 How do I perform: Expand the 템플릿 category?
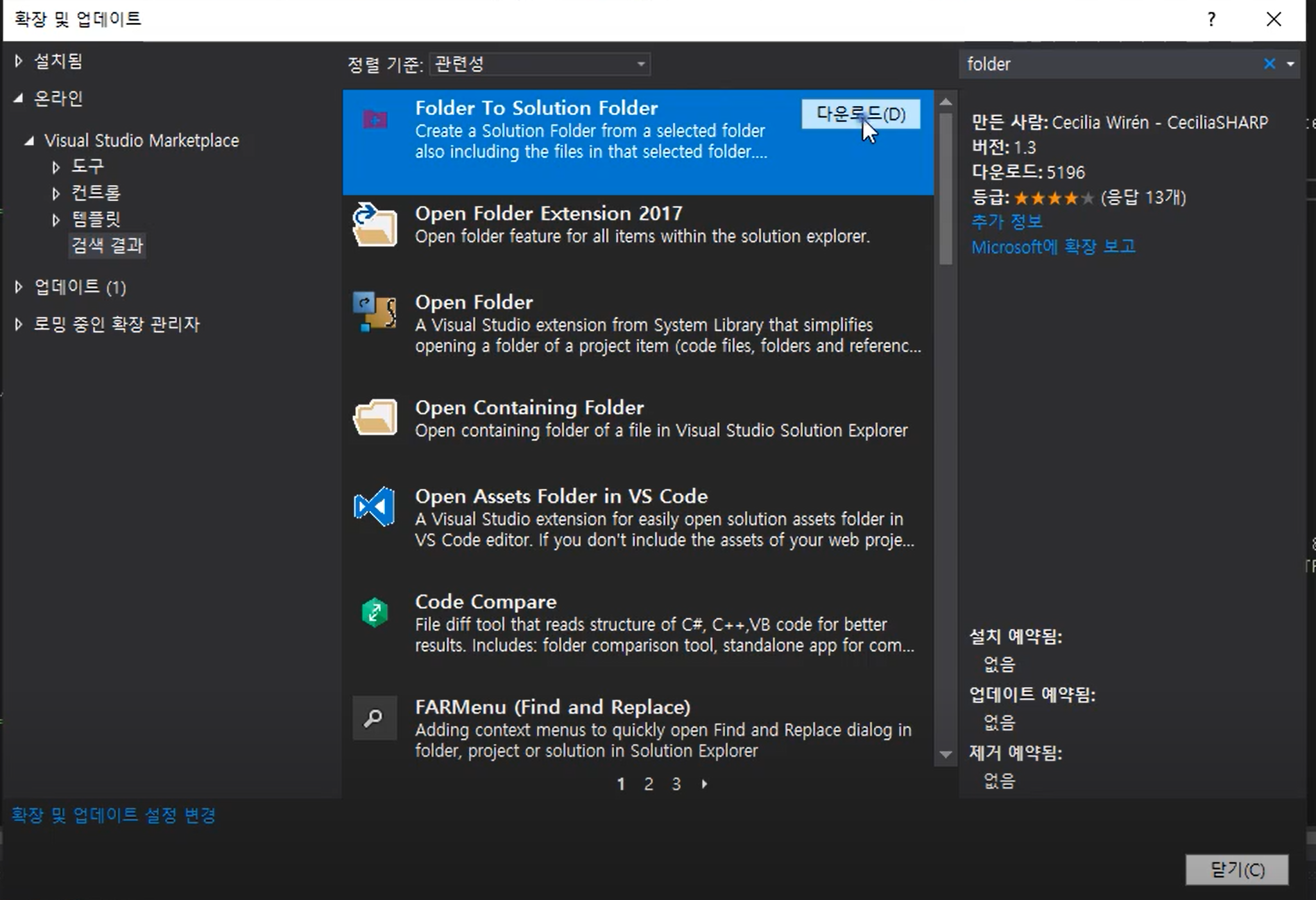(x=56, y=220)
